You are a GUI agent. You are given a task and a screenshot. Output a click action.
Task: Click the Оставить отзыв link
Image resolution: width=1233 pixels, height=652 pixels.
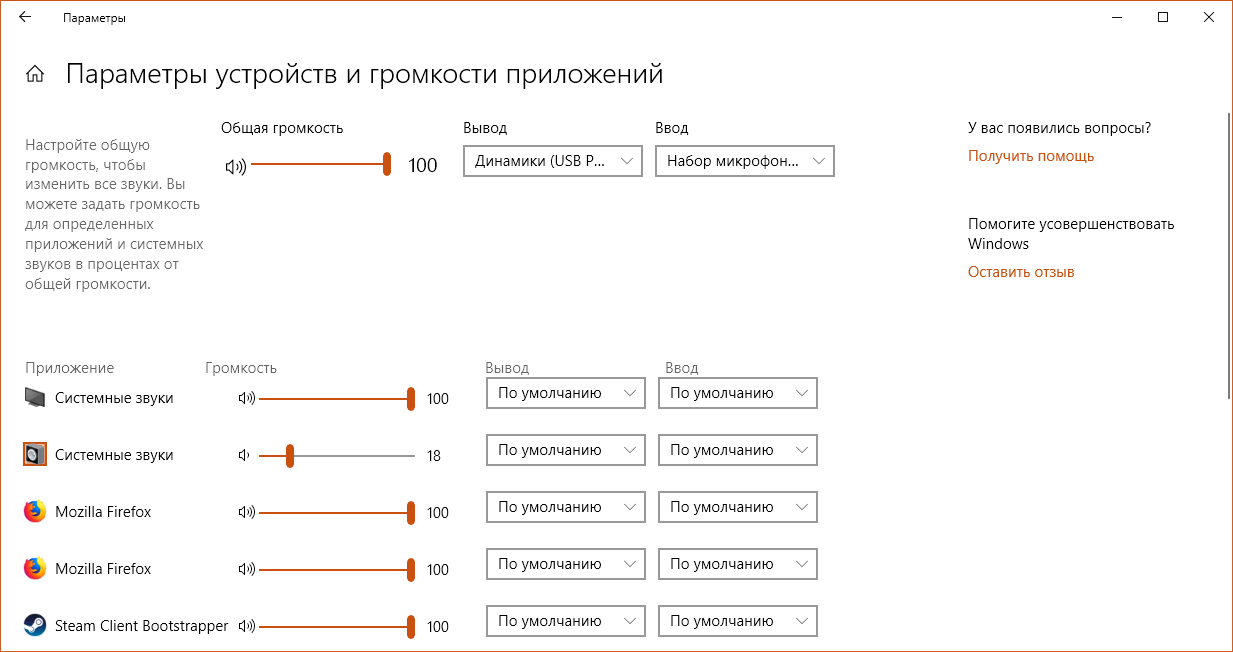click(x=1020, y=271)
